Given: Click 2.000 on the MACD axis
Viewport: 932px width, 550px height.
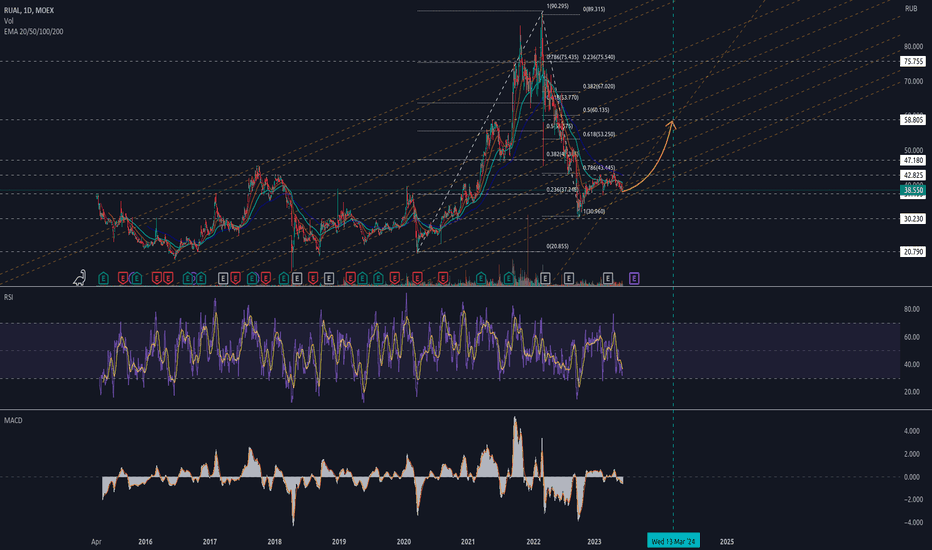Looking at the screenshot, I should pos(912,454).
